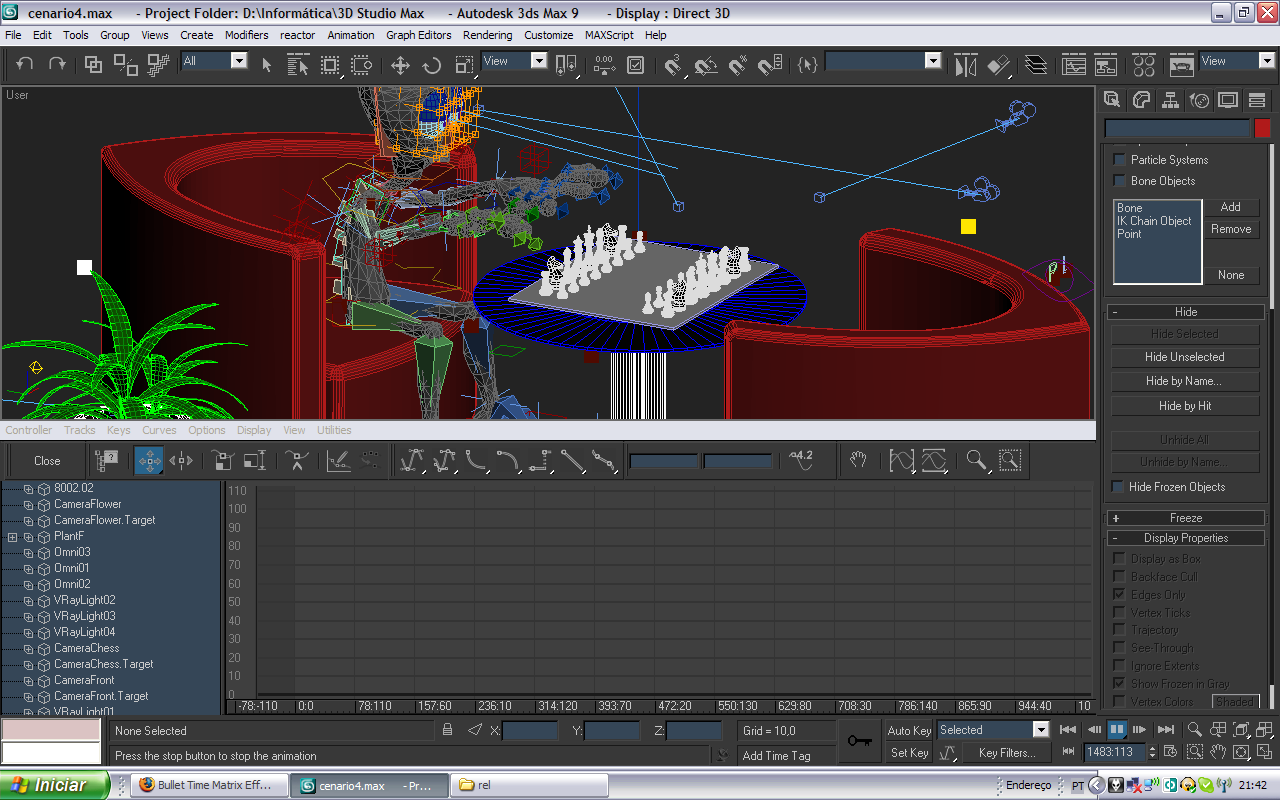
Task: Open the Layer Manager
Action: coord(1036,65)
